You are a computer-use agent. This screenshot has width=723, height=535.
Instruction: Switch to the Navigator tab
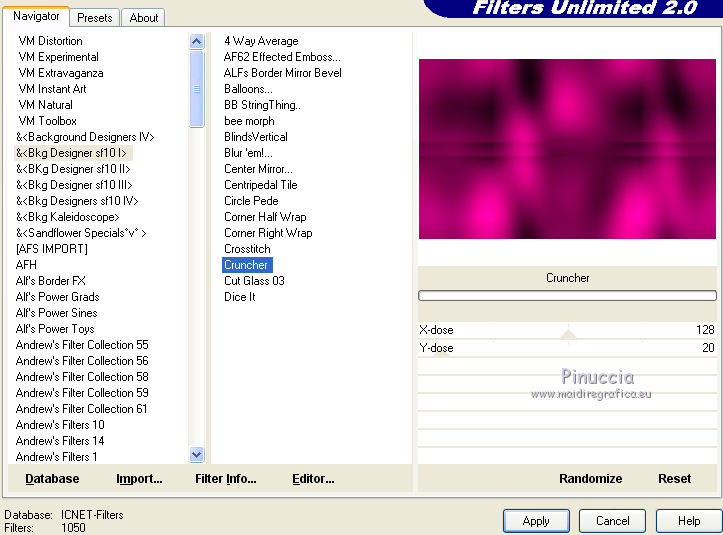pos(36,17)
